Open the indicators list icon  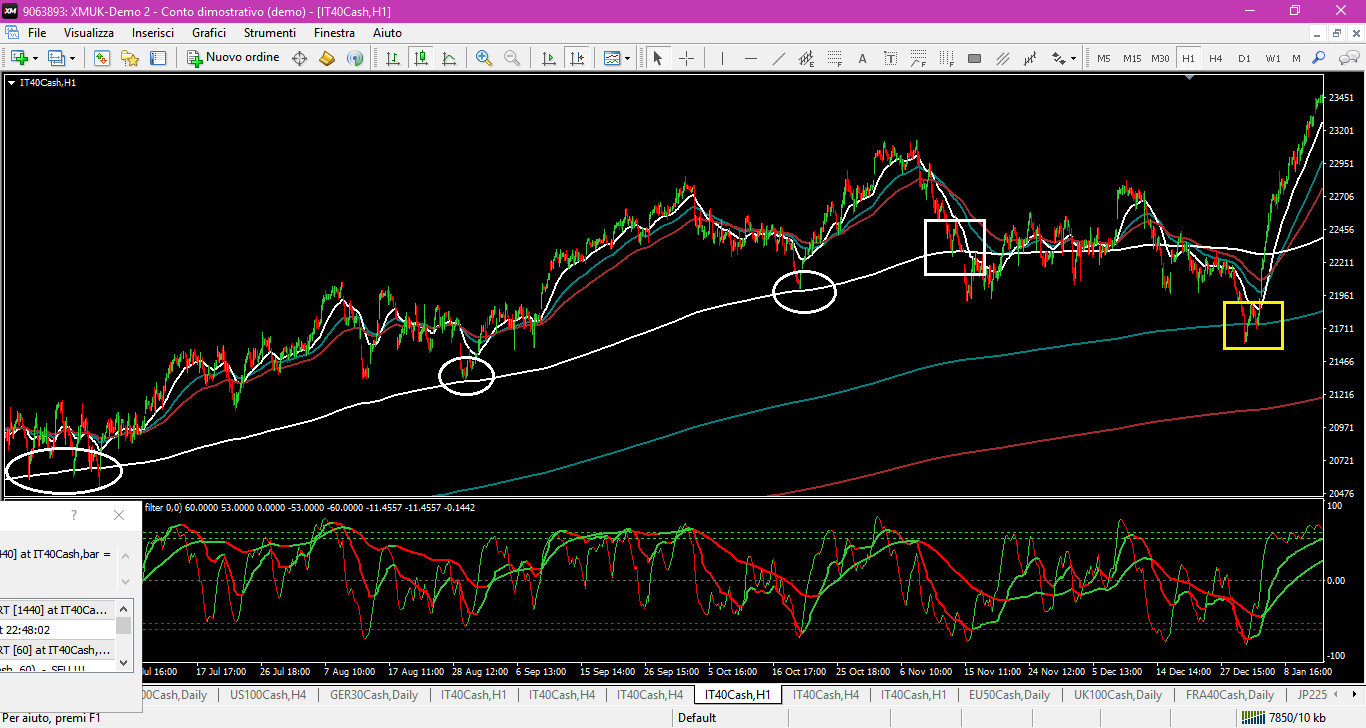coord(612,58)
